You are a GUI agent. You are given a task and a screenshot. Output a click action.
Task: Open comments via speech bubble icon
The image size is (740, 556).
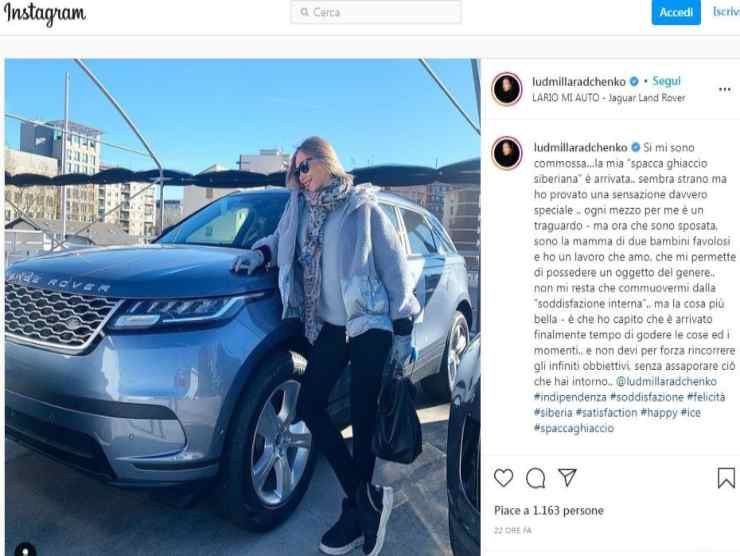coord(536,478)
